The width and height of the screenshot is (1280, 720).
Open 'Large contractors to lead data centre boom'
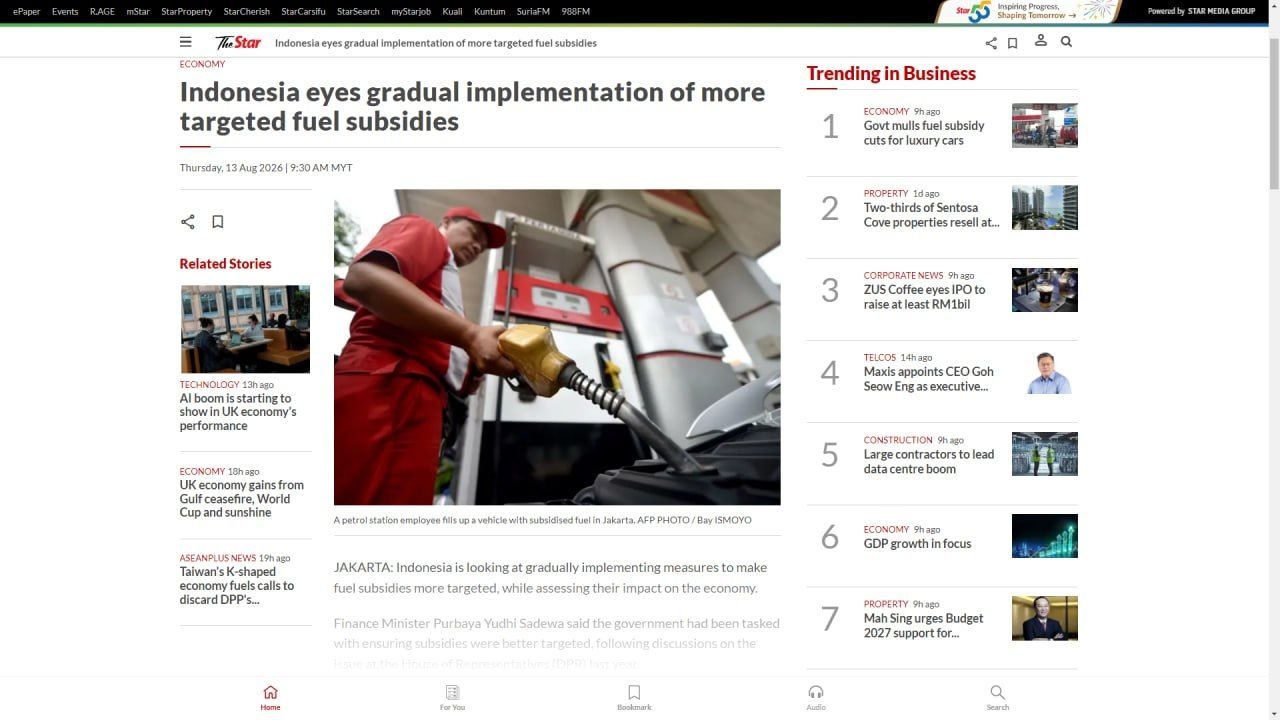point(929,461)
